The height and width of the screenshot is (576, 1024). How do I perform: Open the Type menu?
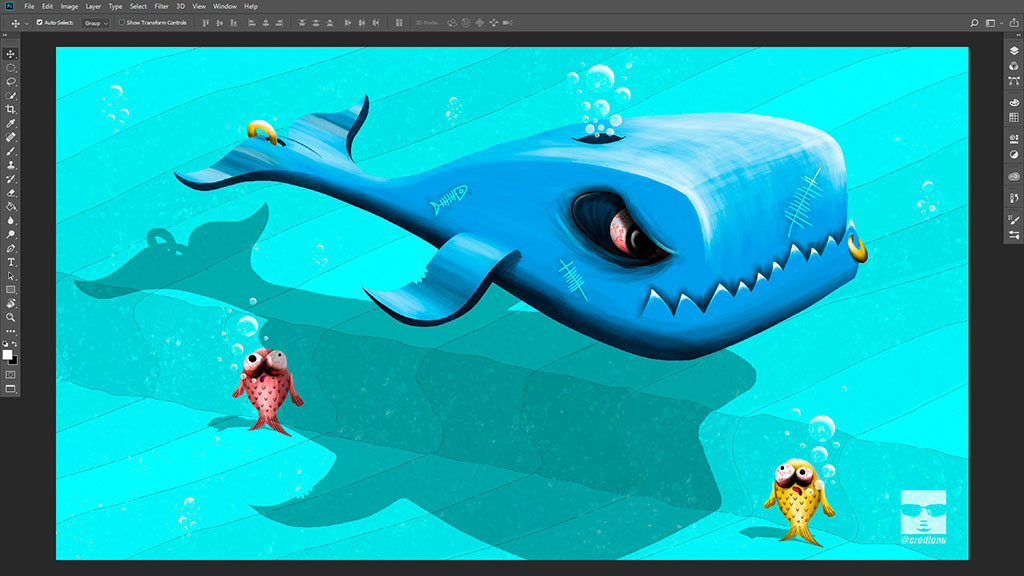pos(116,7)
